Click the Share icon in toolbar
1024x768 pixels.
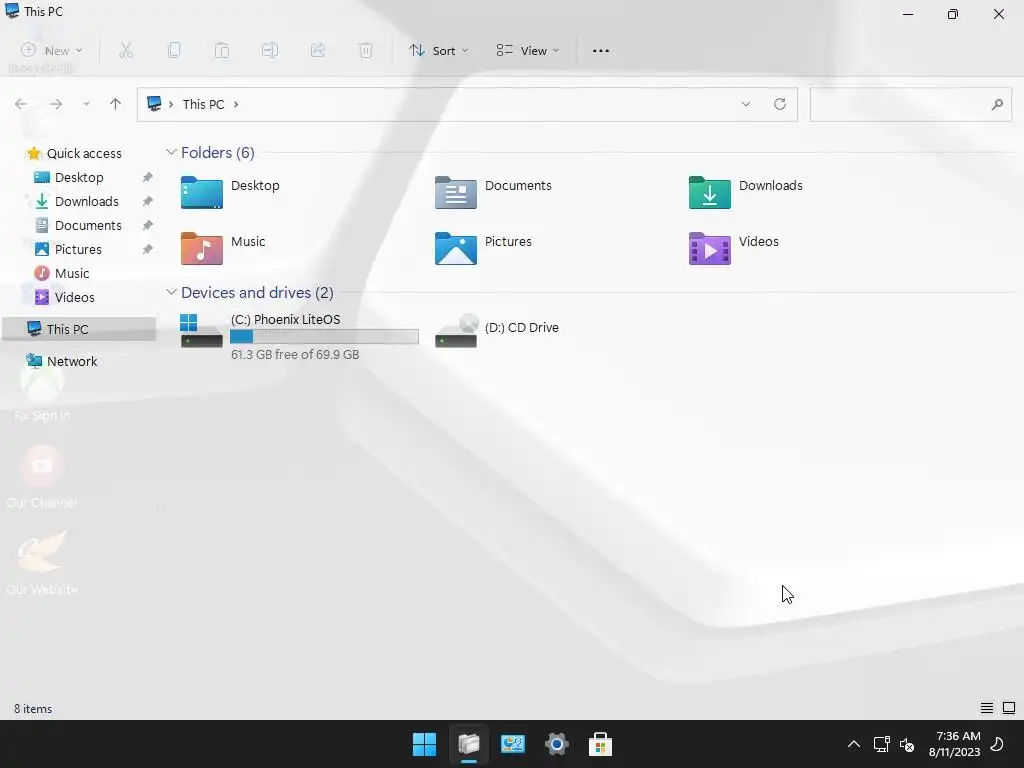tap(318, 50)
